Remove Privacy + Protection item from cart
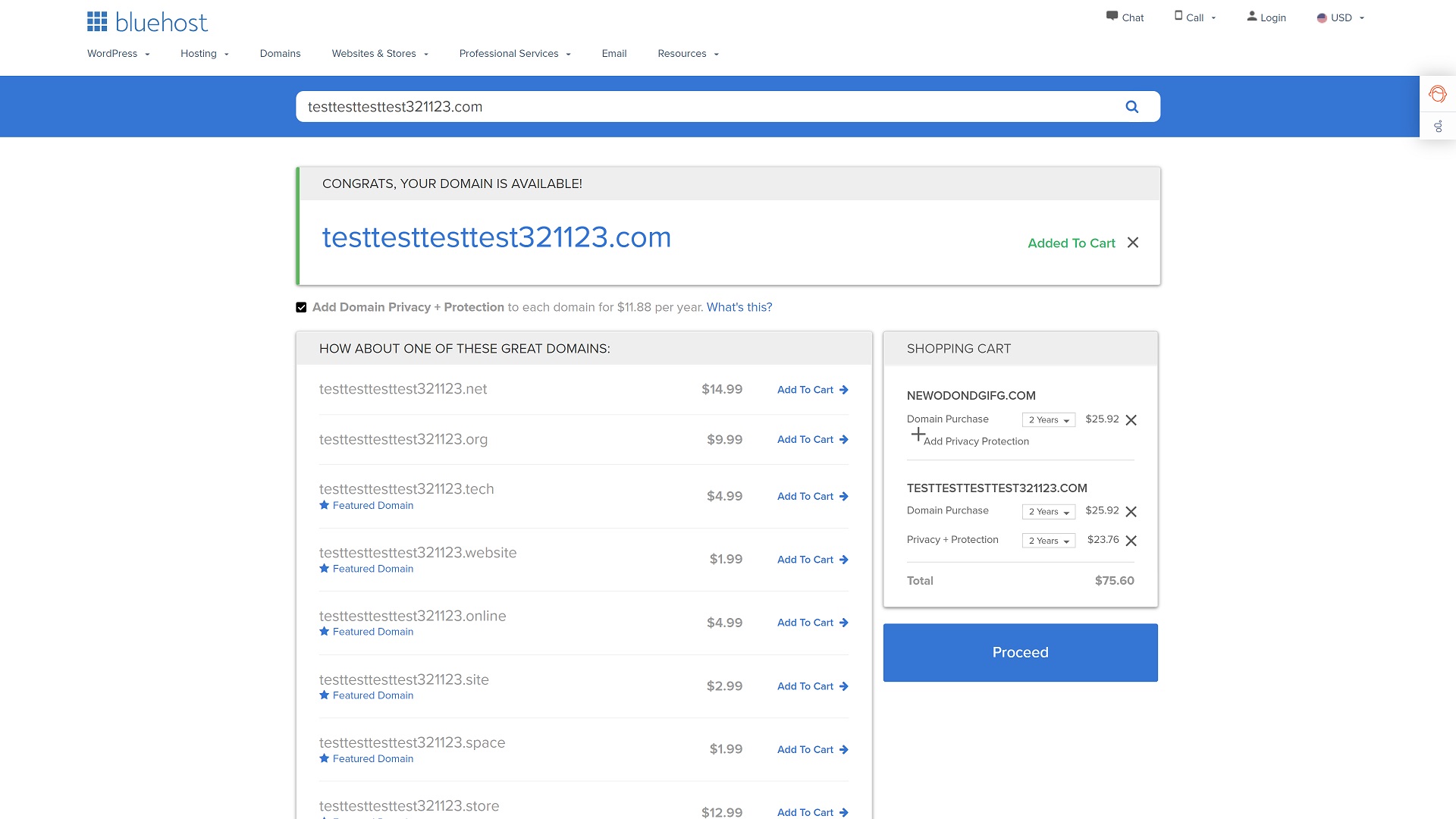The height and width of the screenshot is (819, 1456). [1131, 541]
